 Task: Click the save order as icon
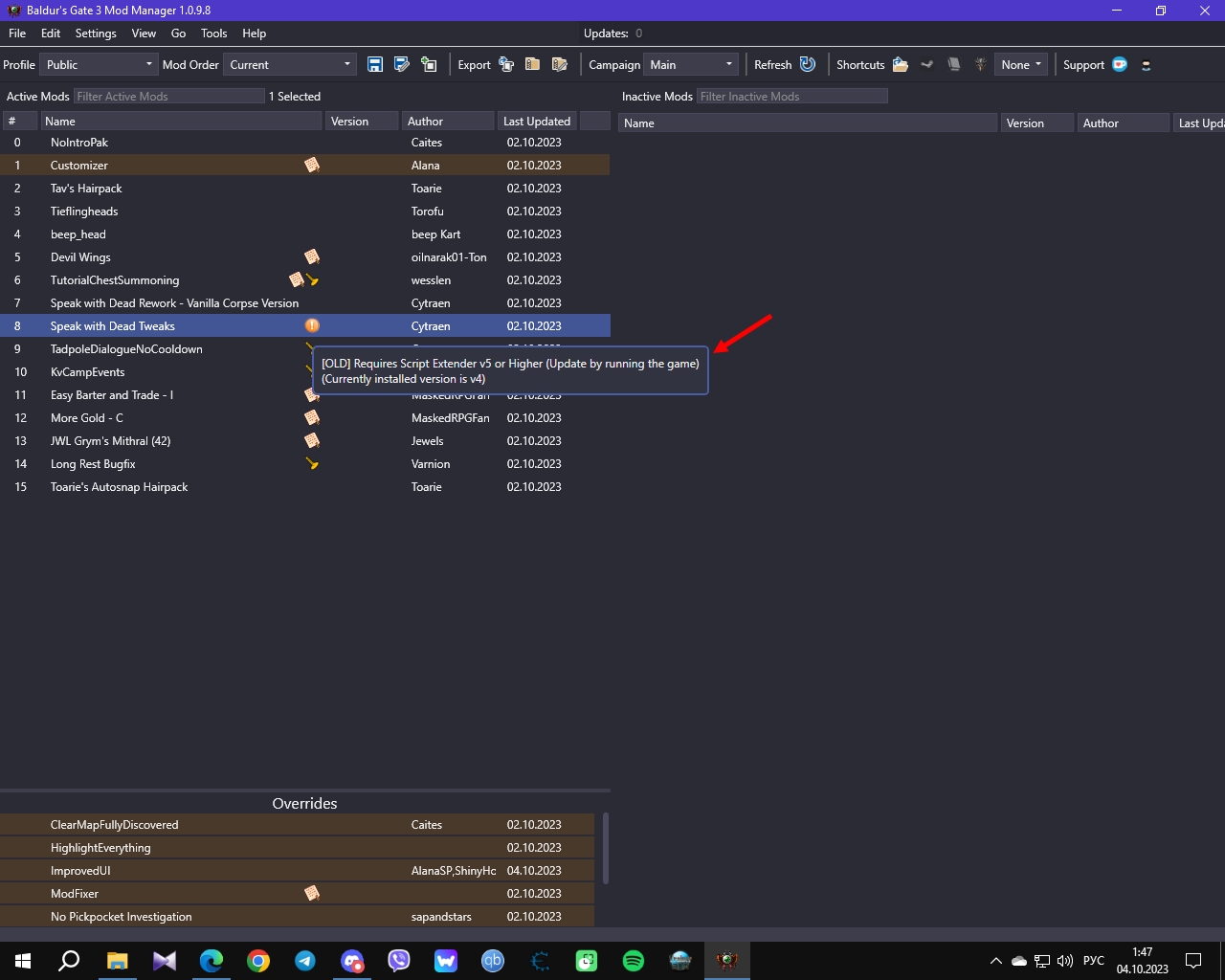point(402,64)
